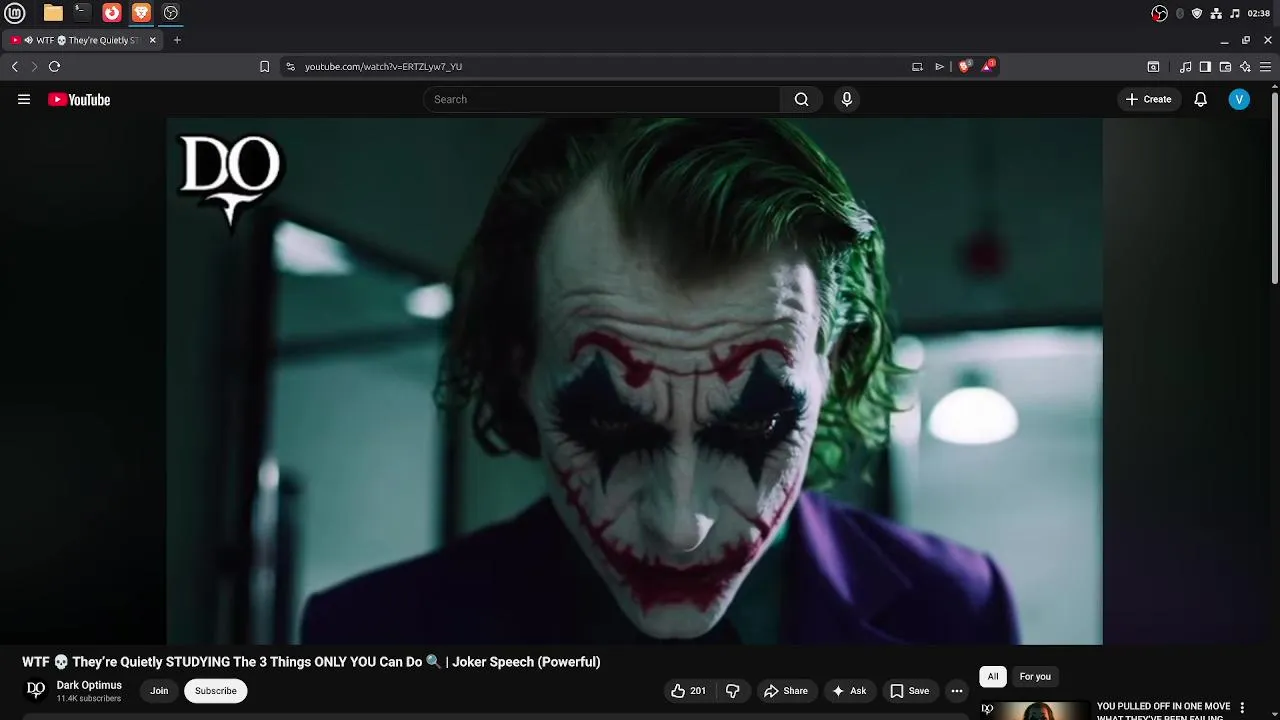Reload the current YouTube page
The width and height of the screenshot is (1280, 720).
(54, 66)
